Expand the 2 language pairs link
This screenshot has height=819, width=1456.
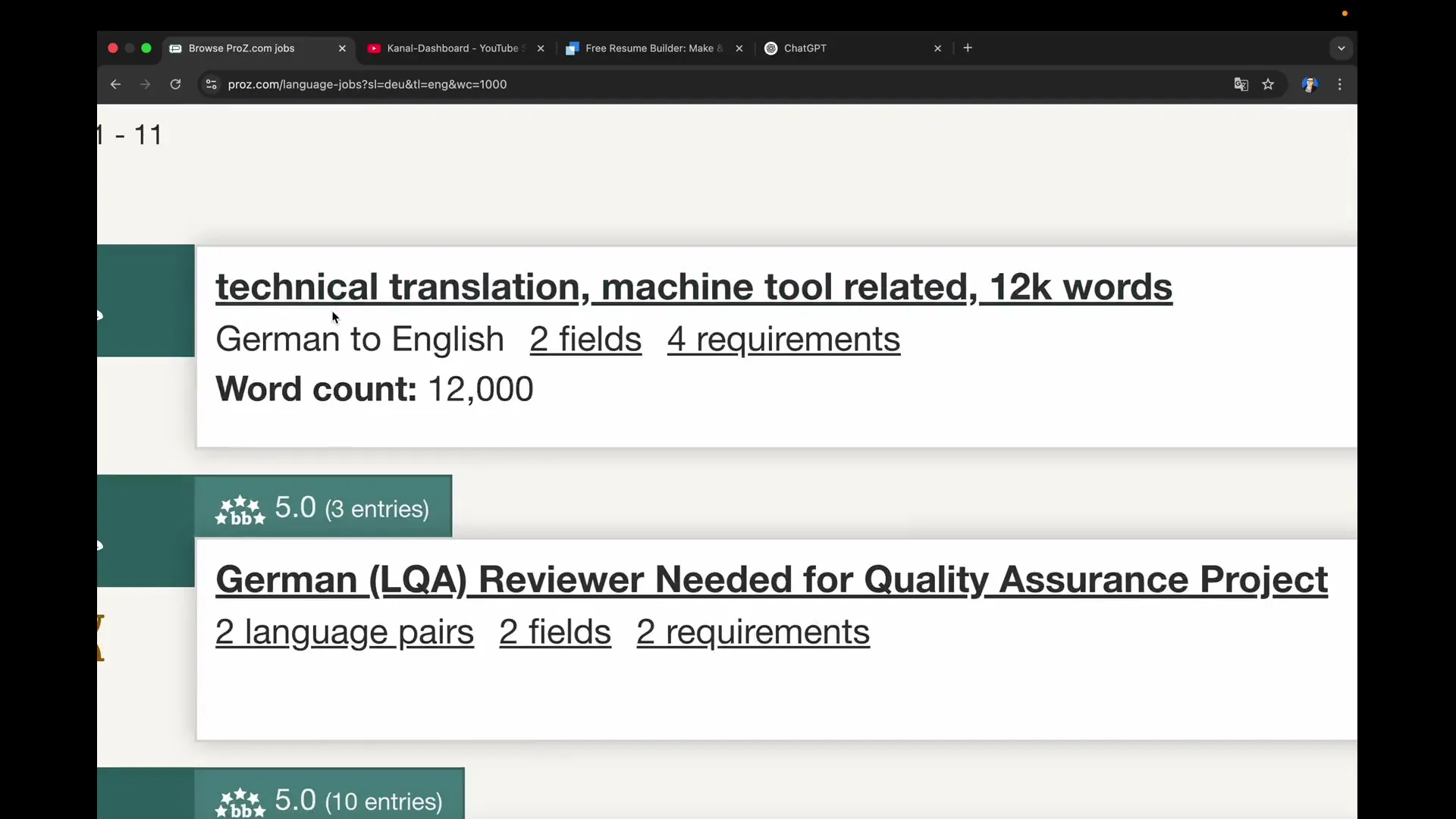click(x=344, y=632)
